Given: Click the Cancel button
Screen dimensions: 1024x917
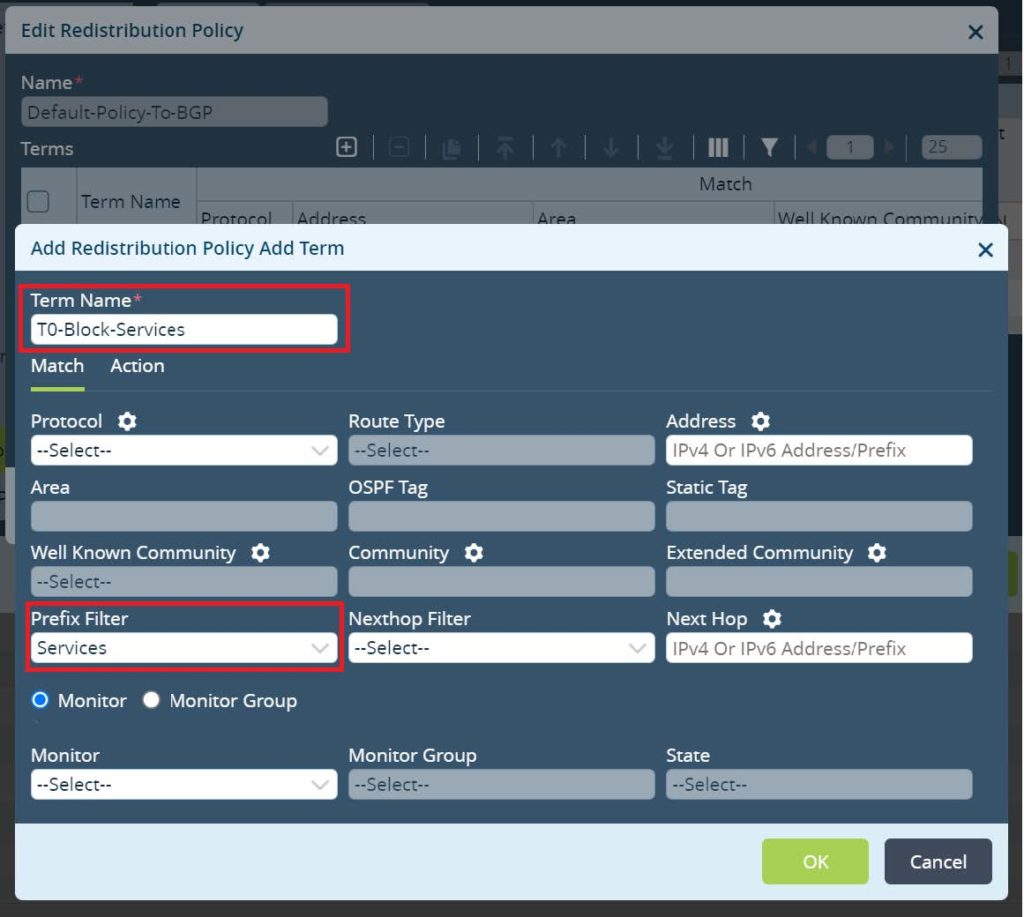Looking at the screenshot, I should click(x=937, y=861).
